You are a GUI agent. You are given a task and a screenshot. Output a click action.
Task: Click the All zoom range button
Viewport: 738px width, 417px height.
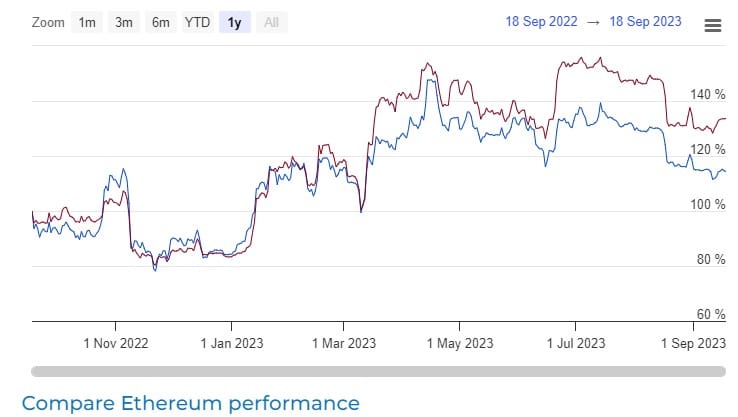(270, 22)
